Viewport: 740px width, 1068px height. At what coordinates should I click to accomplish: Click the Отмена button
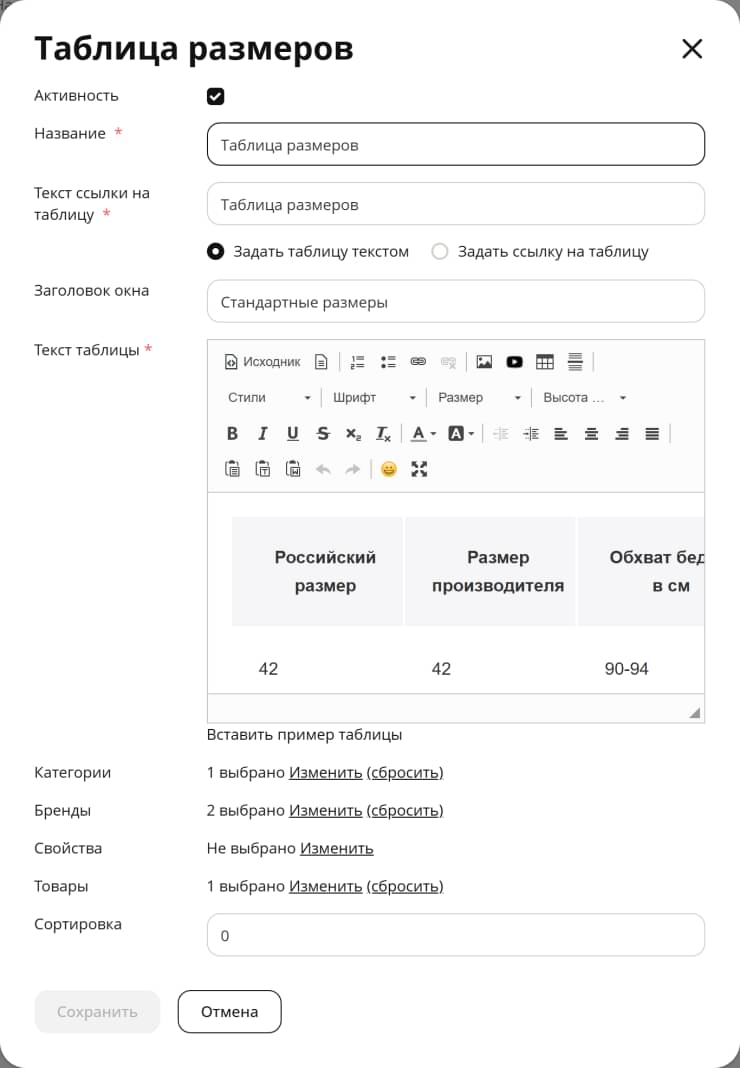click(230, 1011)
